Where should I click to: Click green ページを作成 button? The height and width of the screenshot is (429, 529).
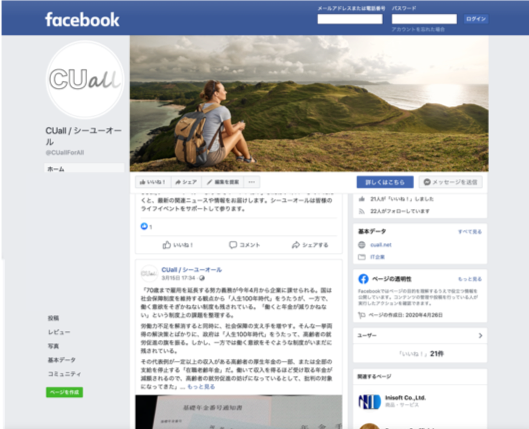[64, 392]
